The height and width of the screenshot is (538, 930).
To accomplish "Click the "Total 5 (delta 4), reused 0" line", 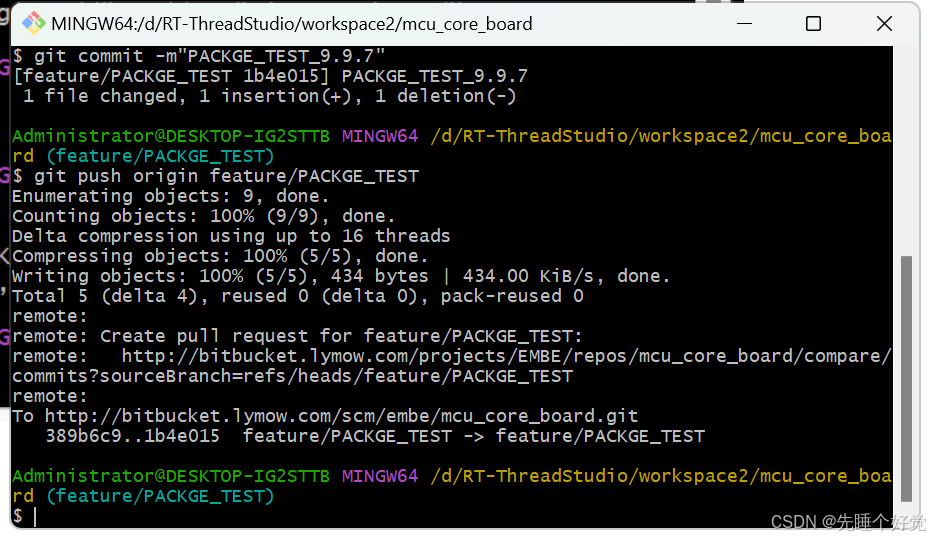I will (298, 296).
